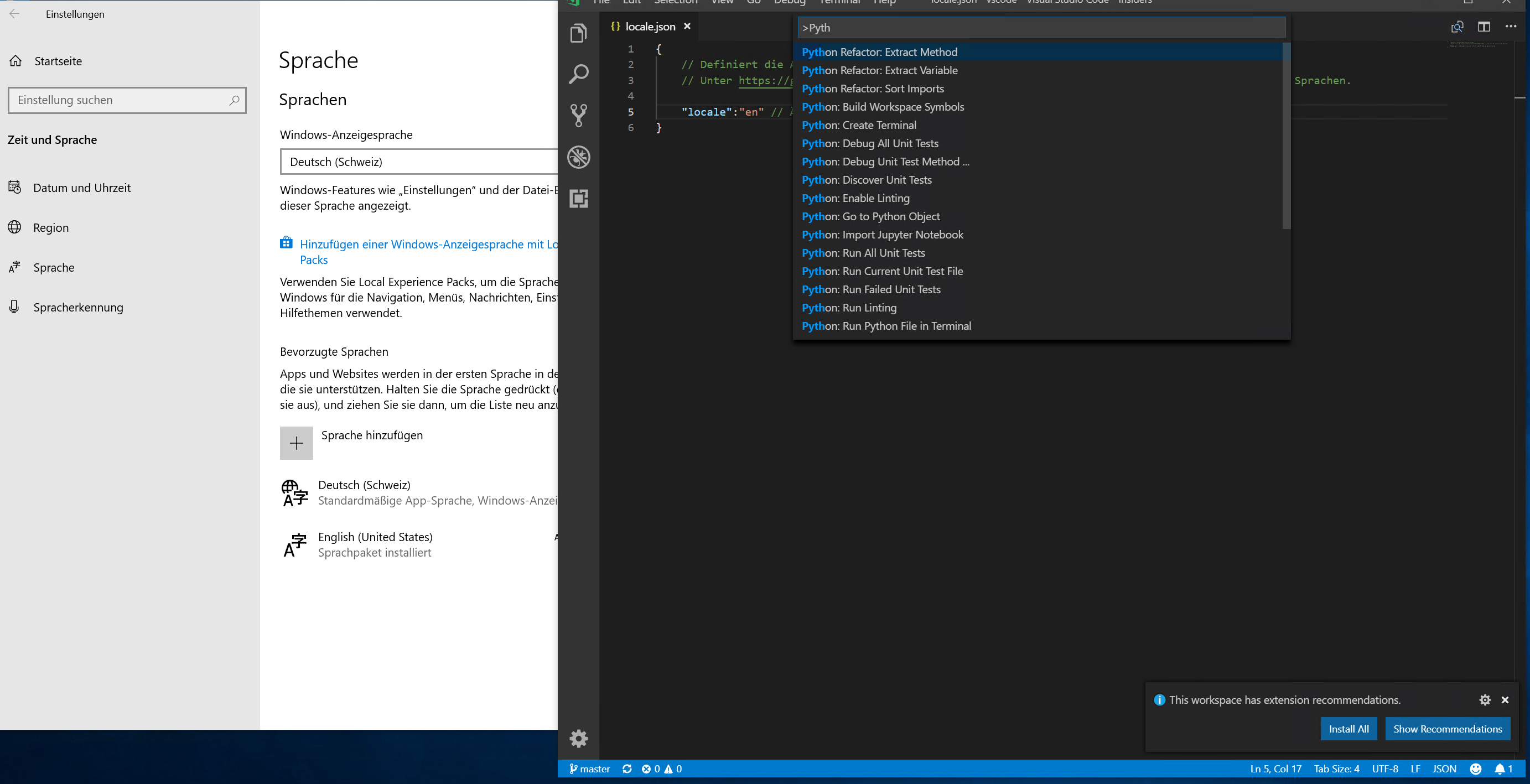Choose 'Python: Create Terminal' command
This screenshot has width=1530, height=784.
click(x=858, y=126)
